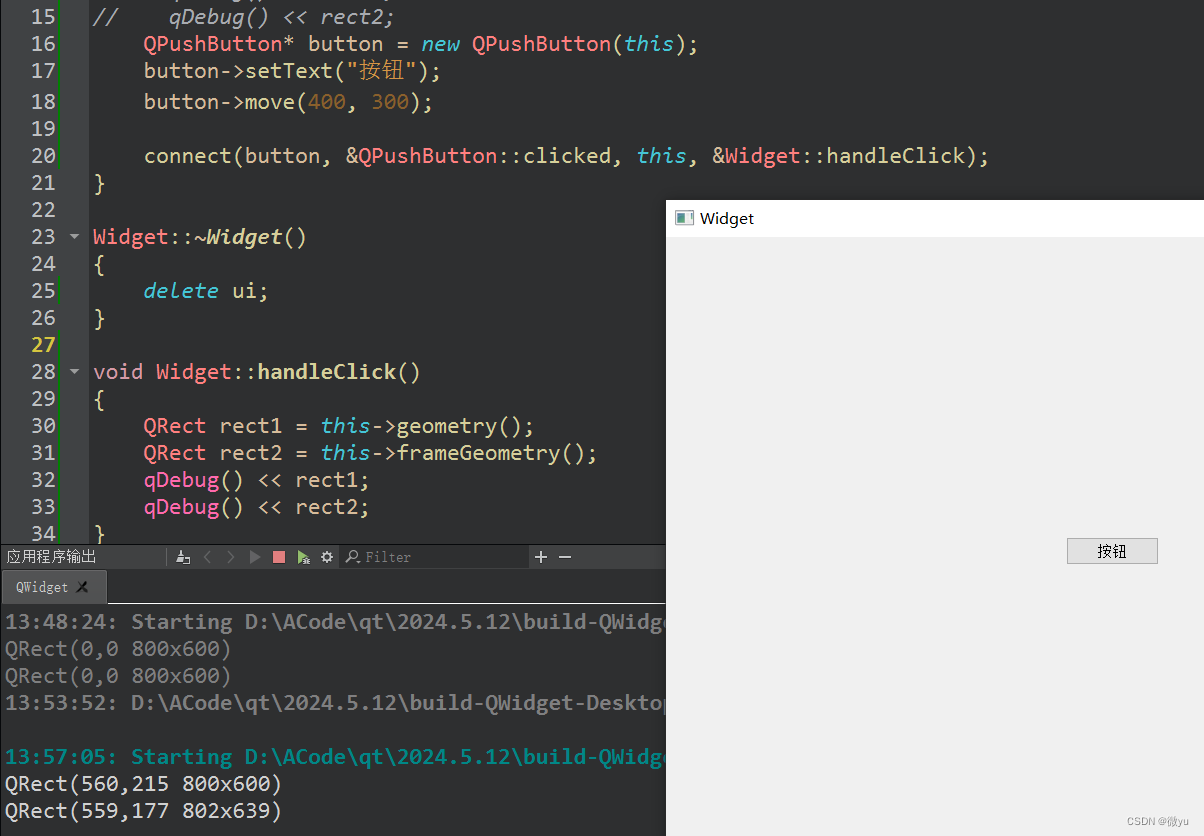Click output line QRect(560,215 800x600)
Viewport: 1204px width, 836px height.
pos(144,784)
